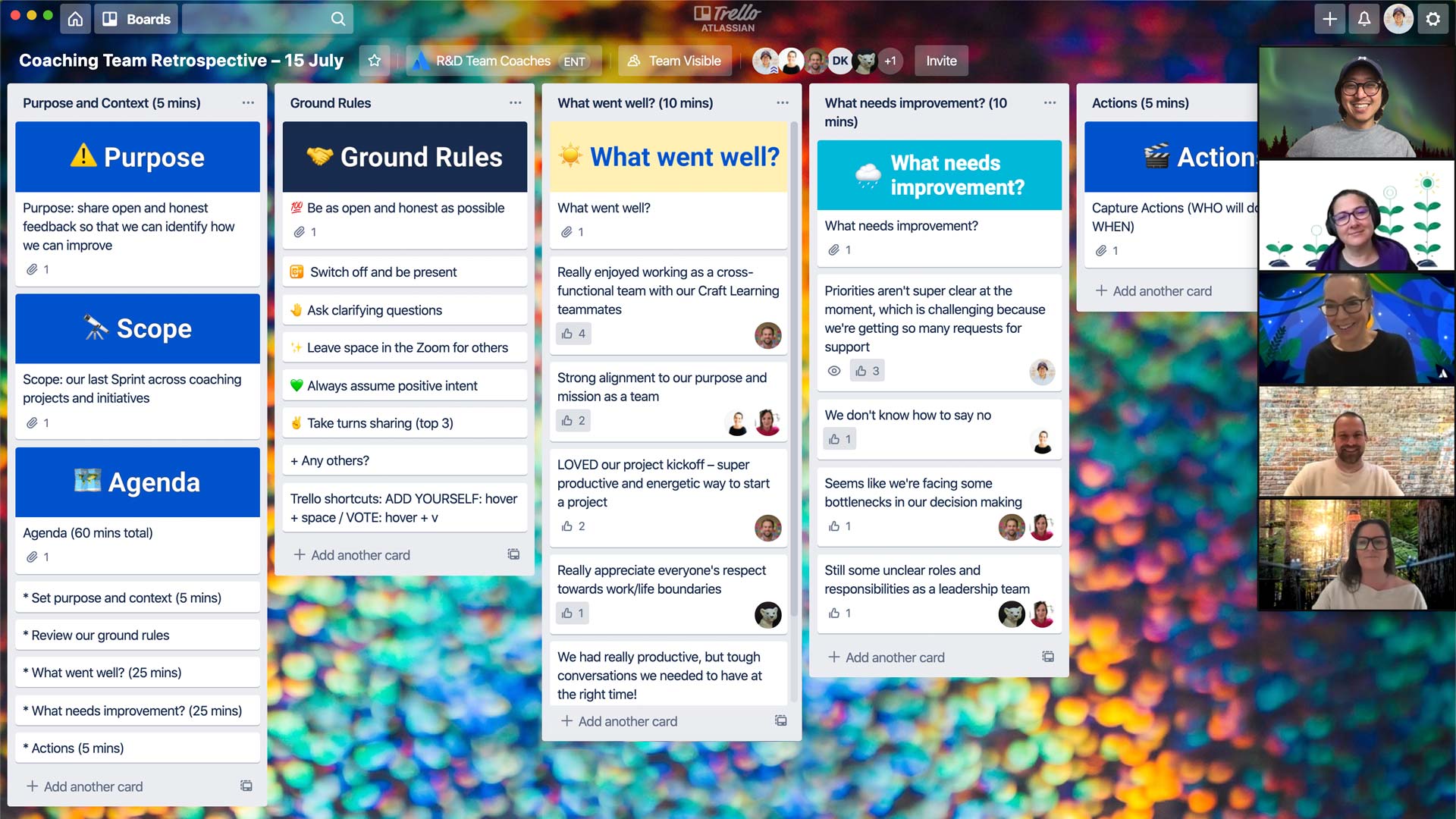Click Invite button to add team members
The image size is (1456, 819).
(x=941, y=61)
